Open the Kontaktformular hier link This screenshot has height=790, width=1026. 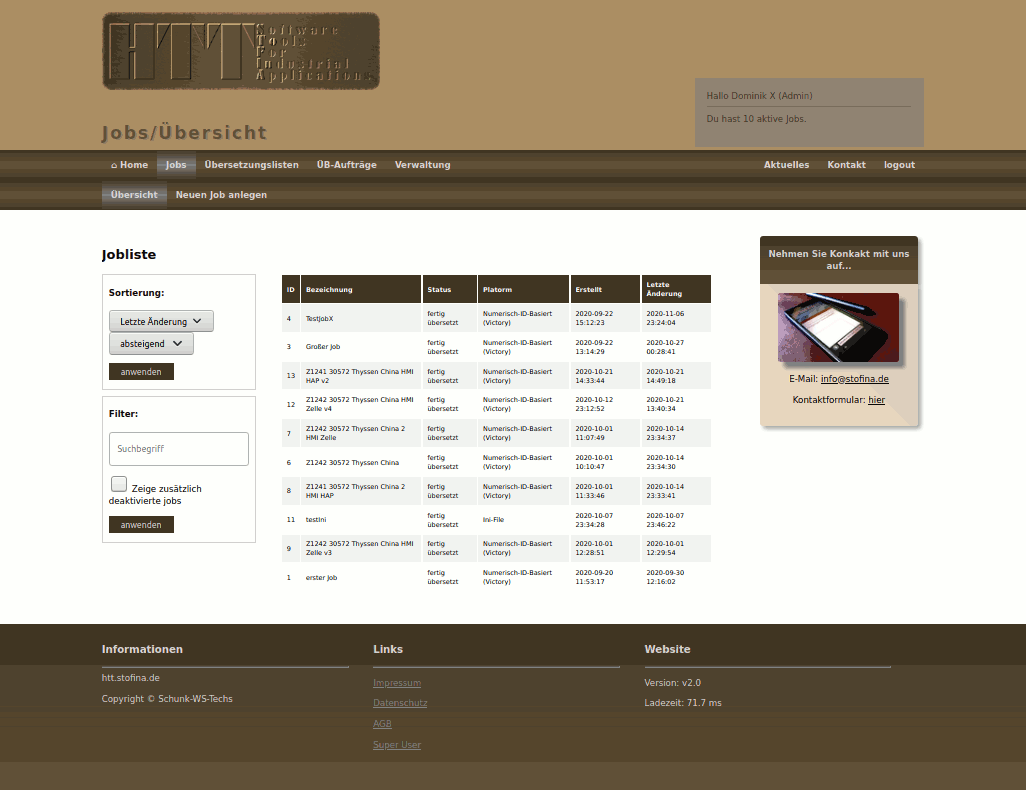click(x=876, y=400)
